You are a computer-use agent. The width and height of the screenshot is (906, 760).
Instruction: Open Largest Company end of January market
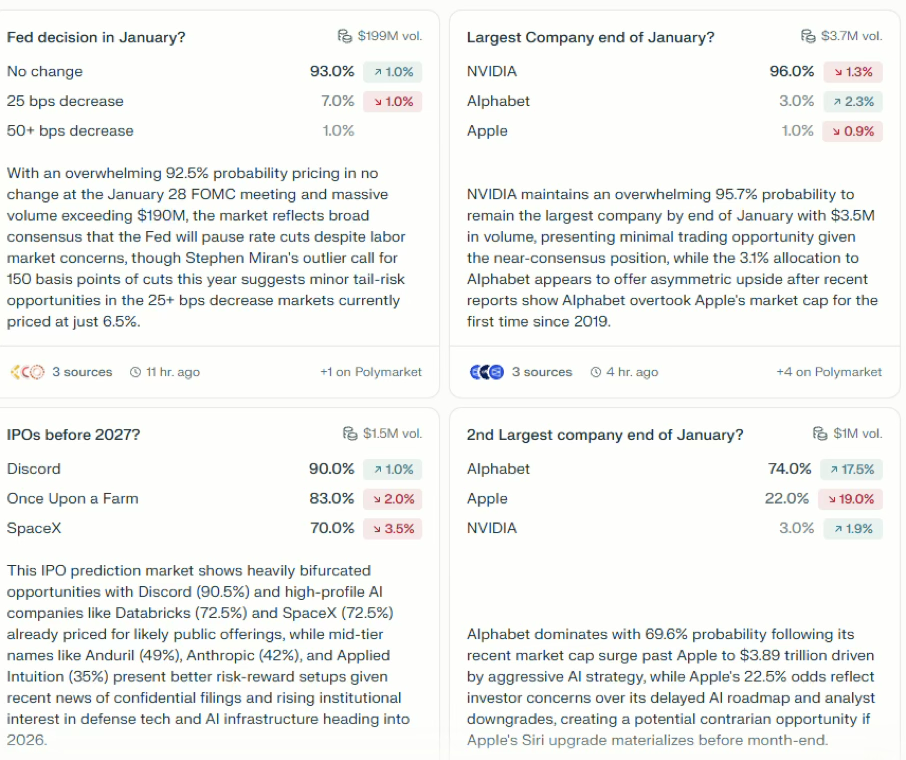click(x=590, y=37)
